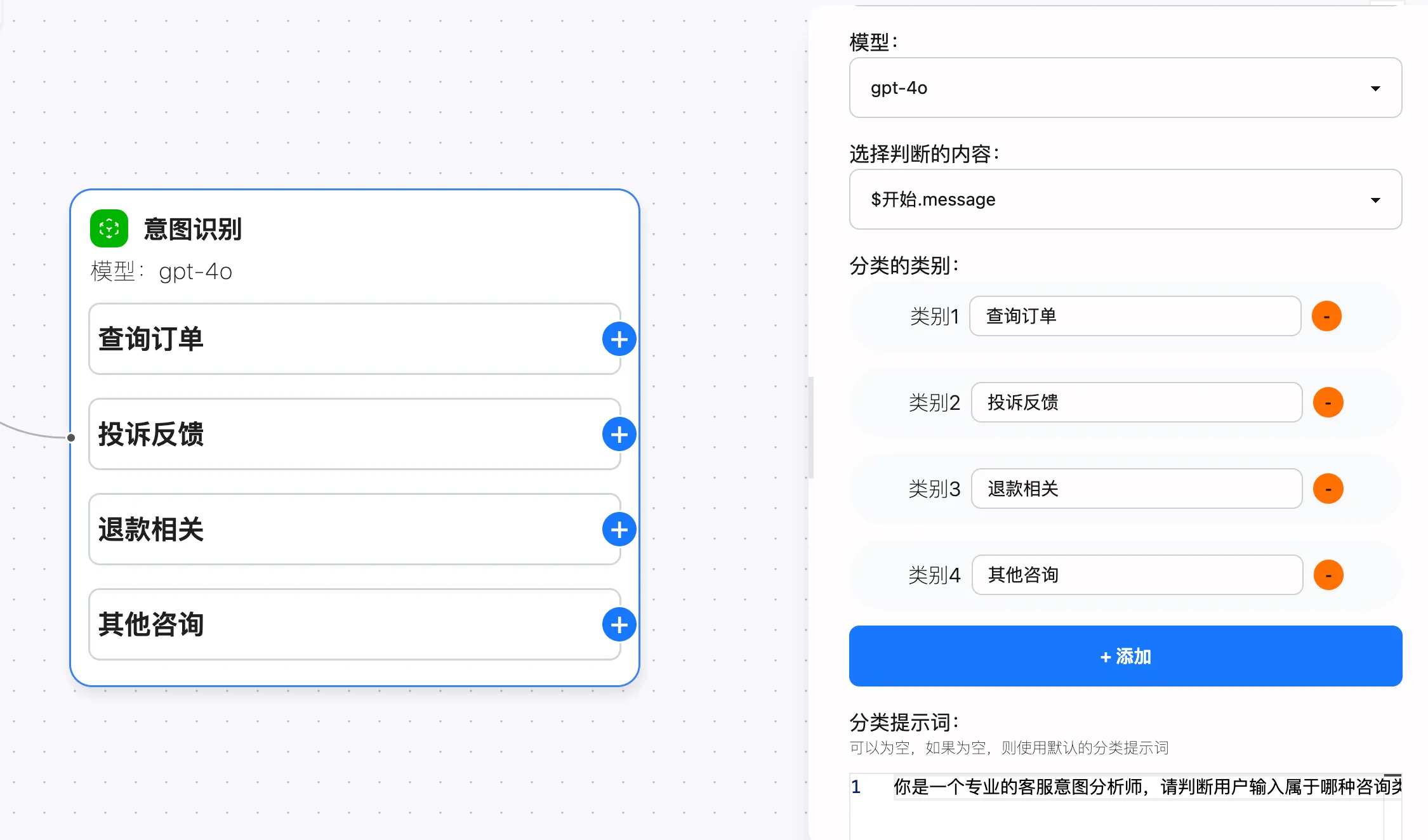Click the node's 模型: gpt-4o subtitle
Viewport: 1428px width, 840px height.
[x=161, y=272]
